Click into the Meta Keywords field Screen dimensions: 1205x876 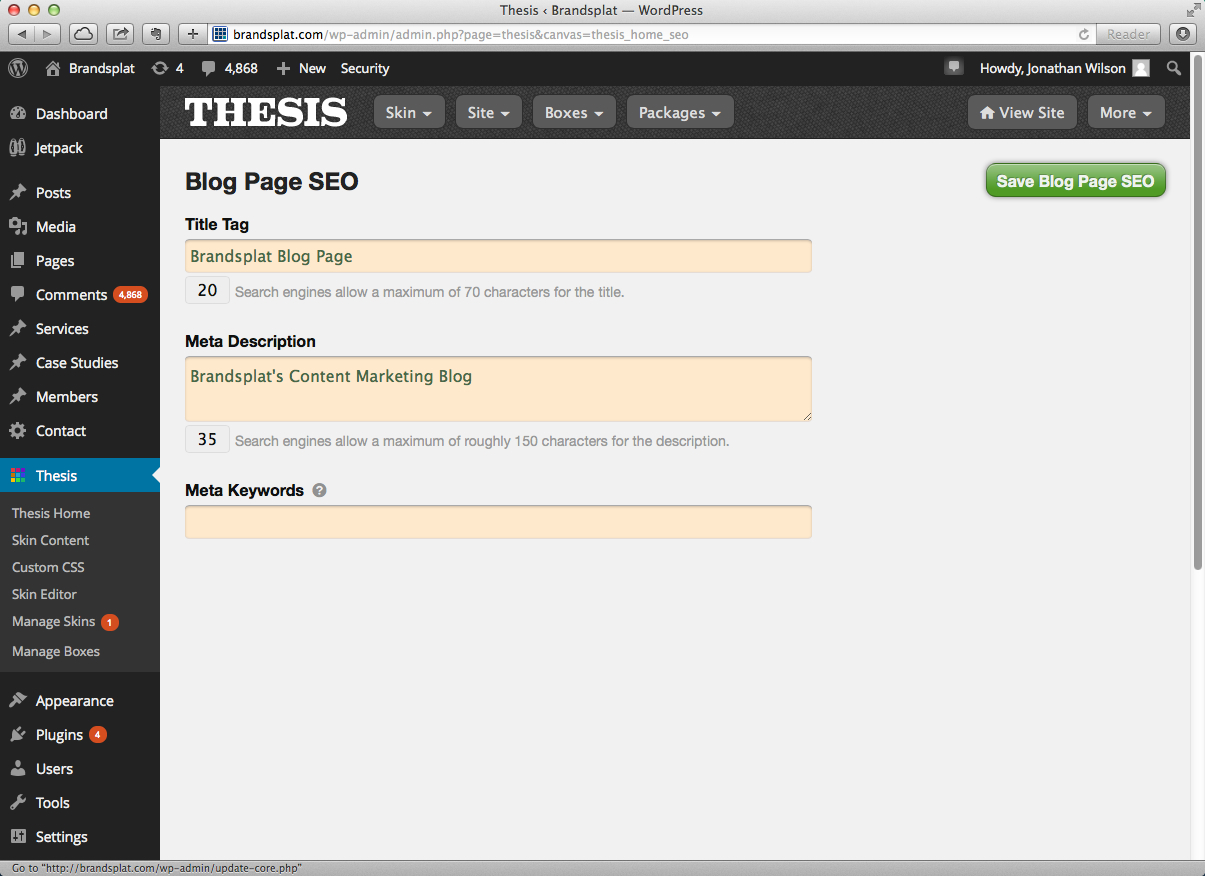498,522
